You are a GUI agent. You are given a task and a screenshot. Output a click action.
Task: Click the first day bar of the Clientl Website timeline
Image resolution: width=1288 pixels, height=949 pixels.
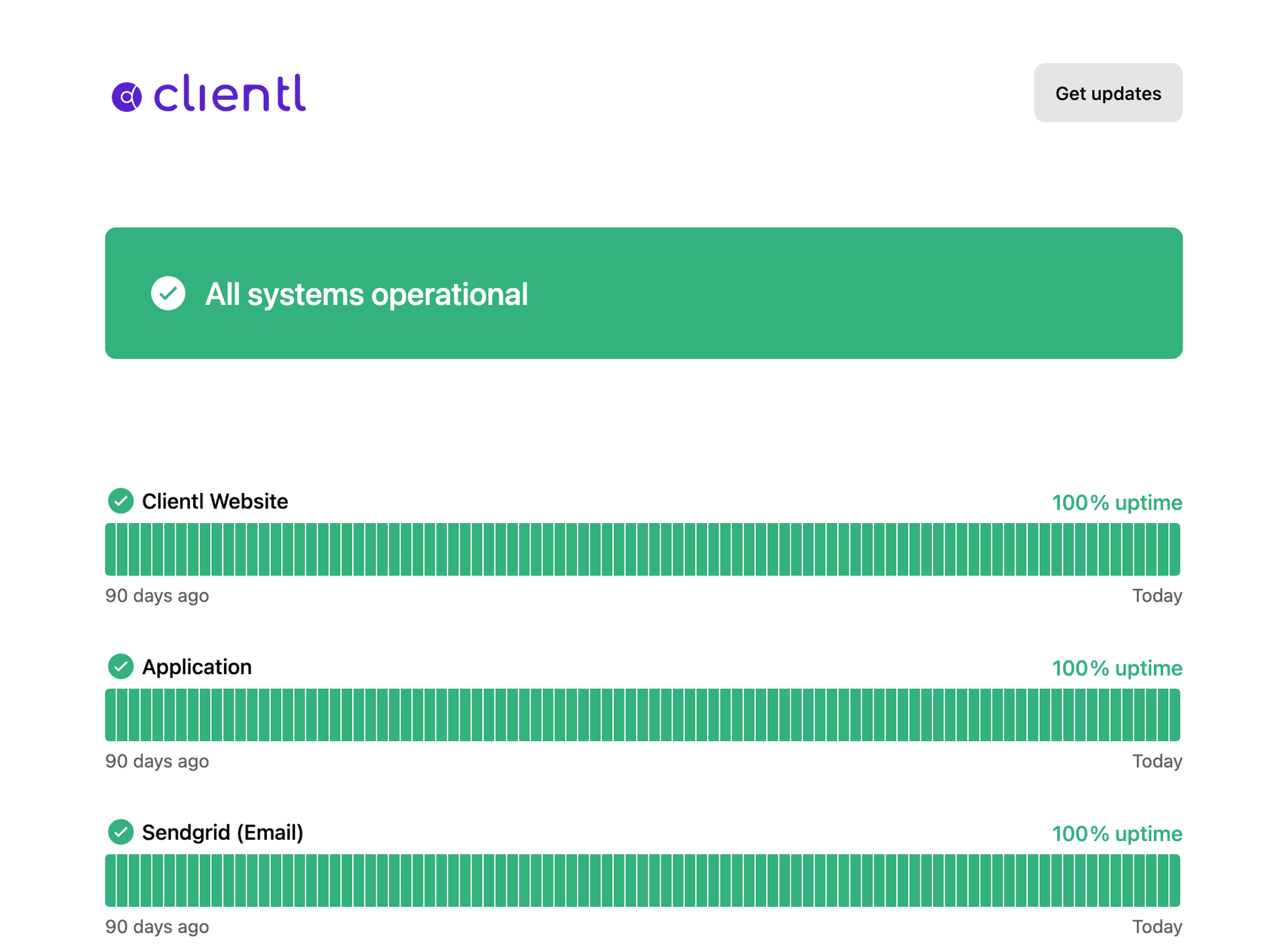coord(110,549)
